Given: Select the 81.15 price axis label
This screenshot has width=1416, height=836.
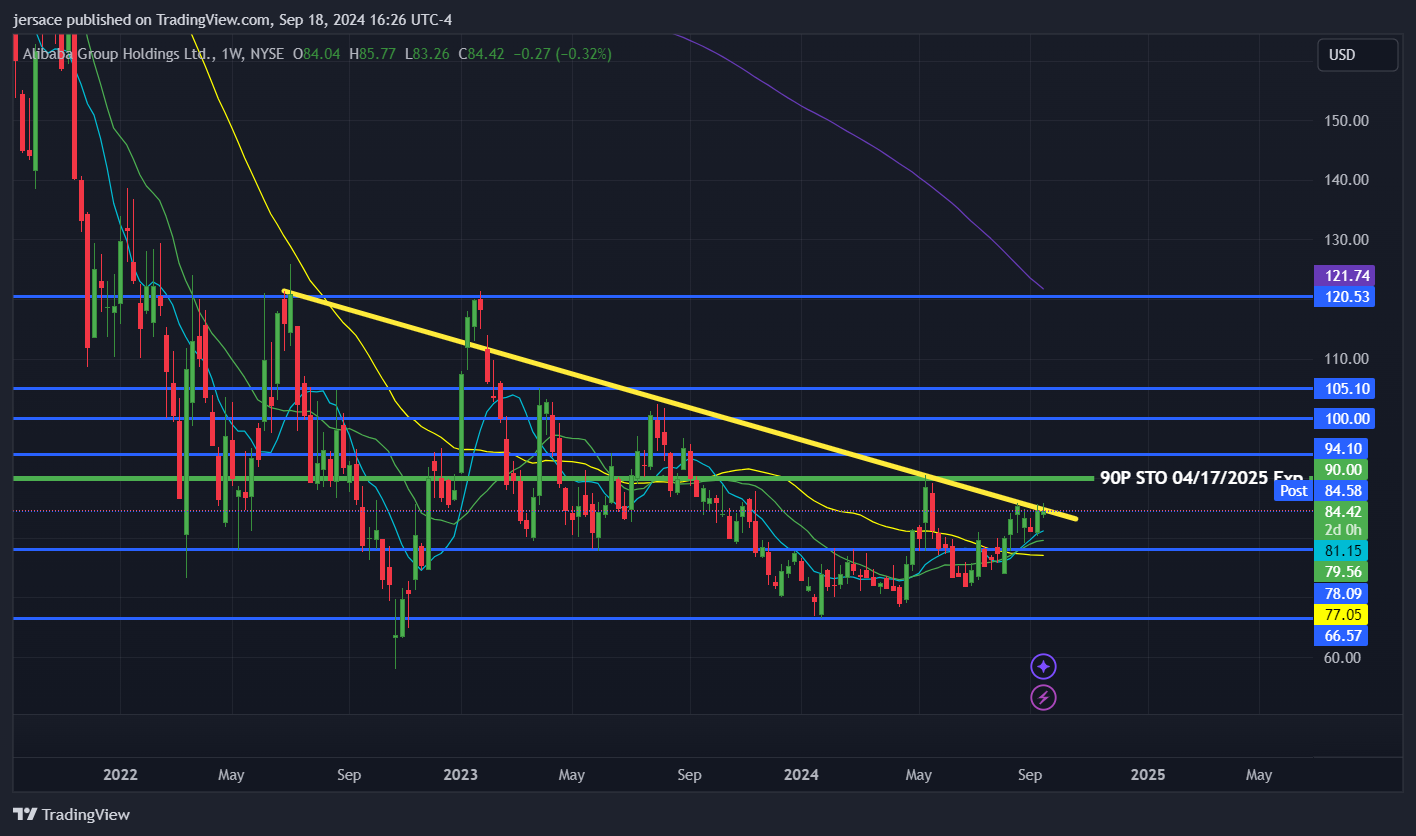Looking at the screenshot, I should (1343, 551).
